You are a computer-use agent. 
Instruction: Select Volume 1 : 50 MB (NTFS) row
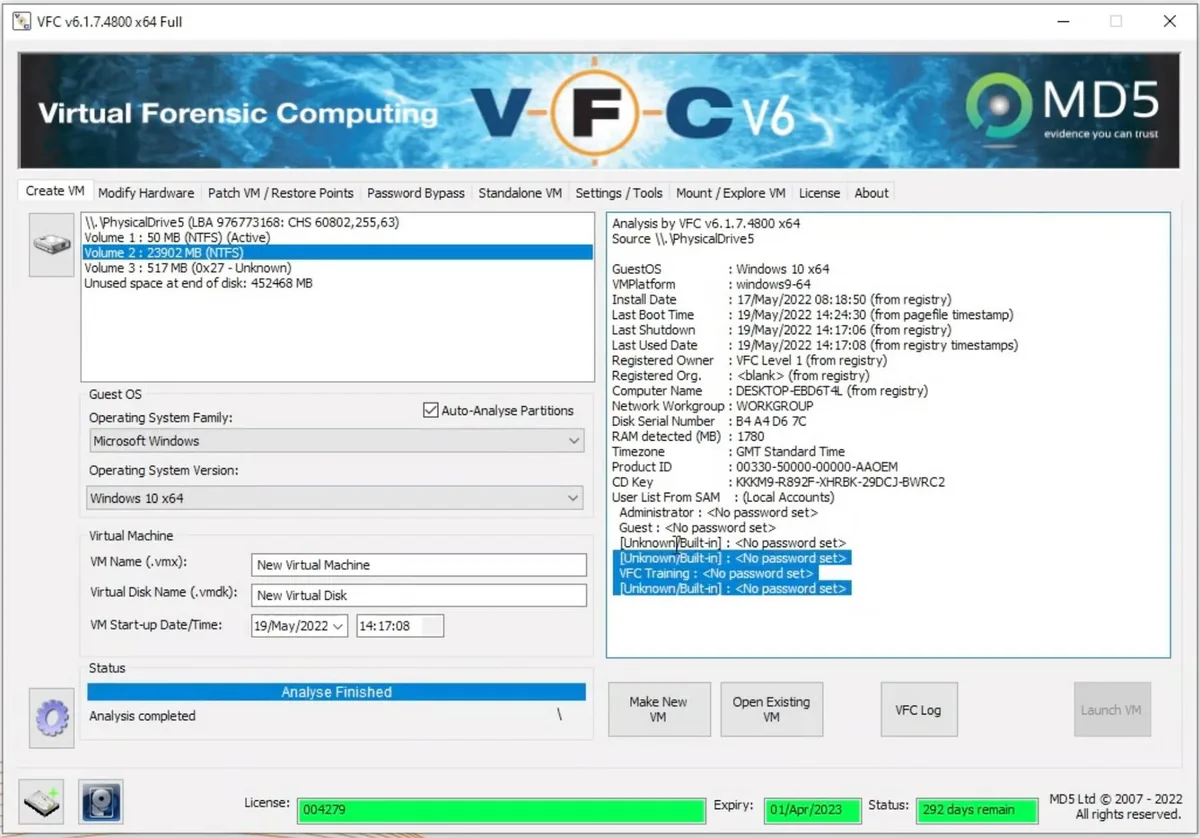(x=337, y=238)
